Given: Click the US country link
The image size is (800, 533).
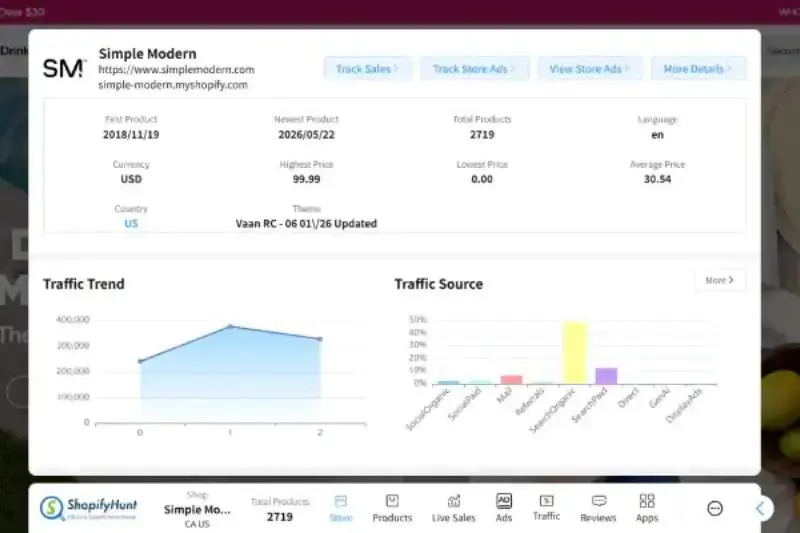Looking at the screenshot, I should (x=131, y=223).
